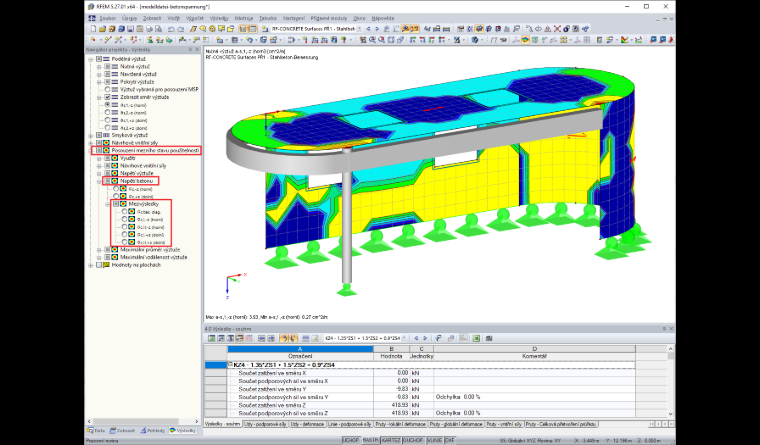Toggle the colored surface results display icon
The height and width of the screenshot is (445, 760).
coord(525,40)
